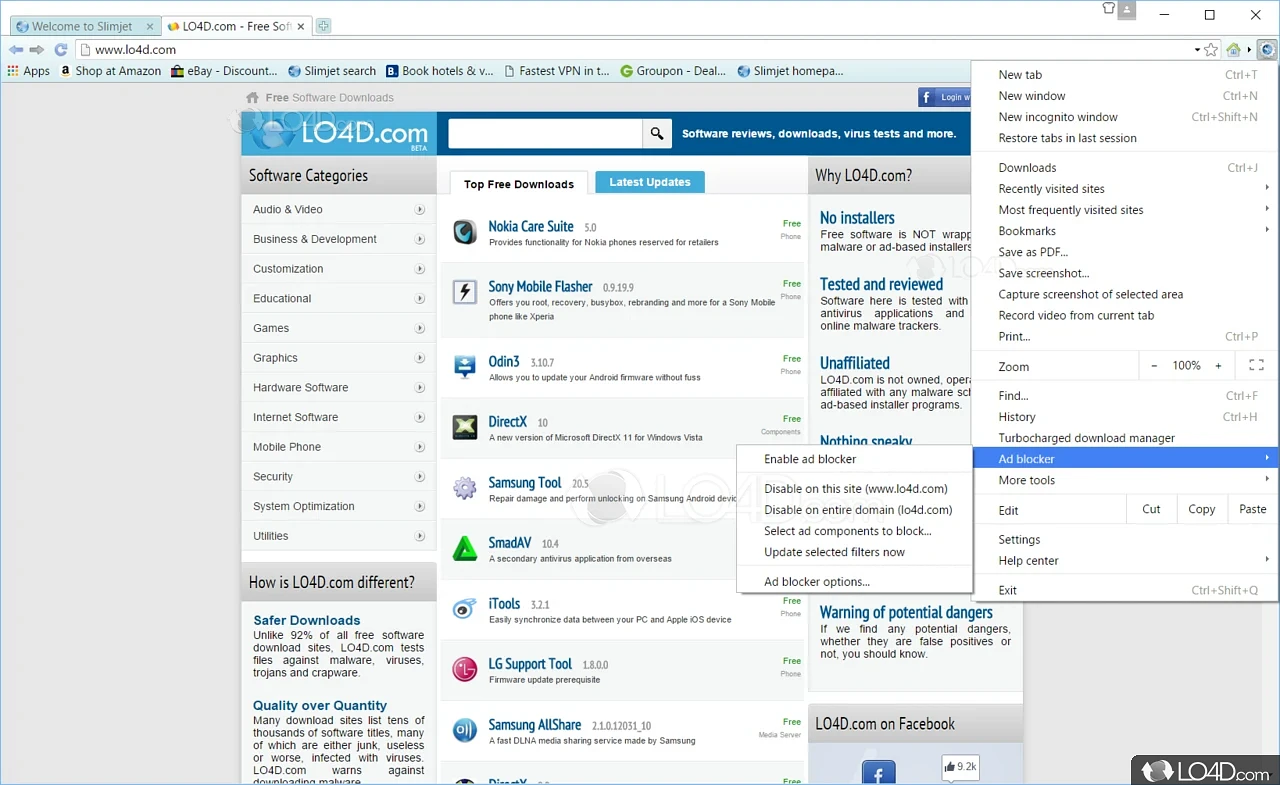Click the Slimjet main menu button
Viewport: 1280px width, 785px height.
tap(1267, 49)
